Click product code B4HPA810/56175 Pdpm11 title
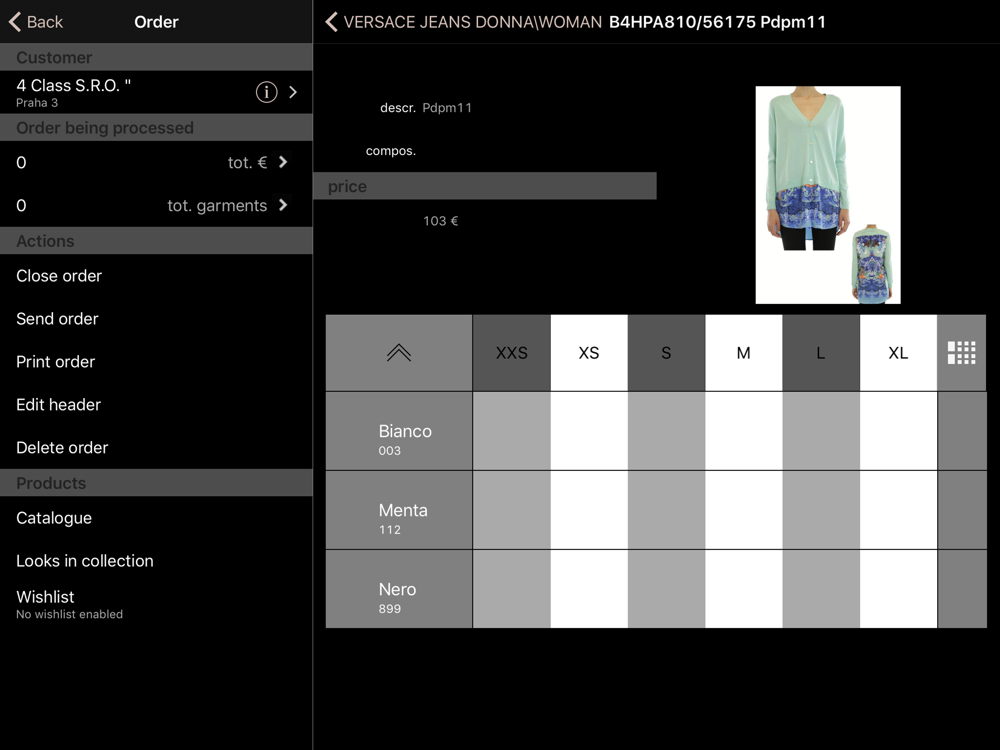The height and width of the screenshot is (750, 1000). 717,22
